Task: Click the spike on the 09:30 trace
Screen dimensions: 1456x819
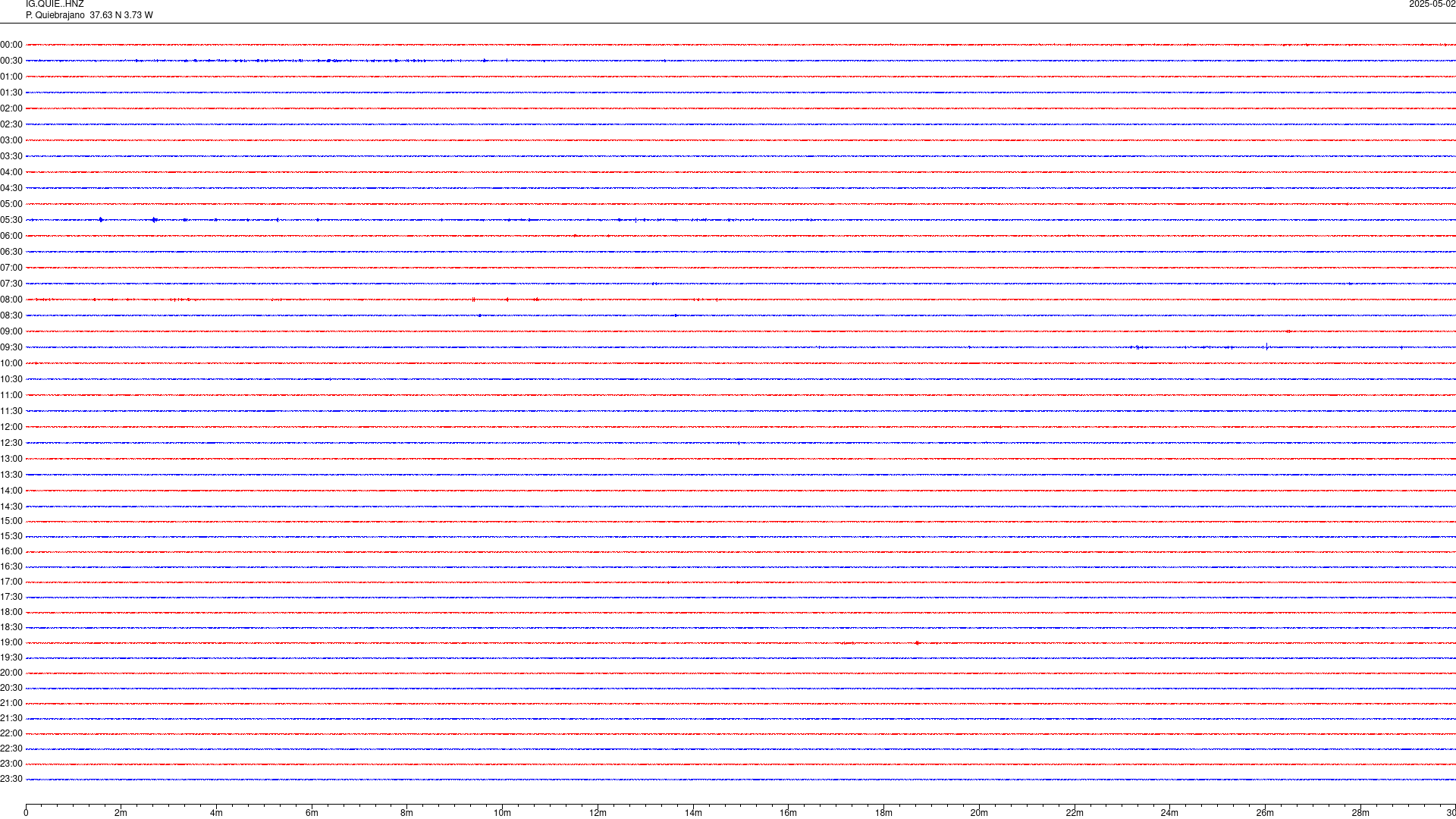Action: [1266, 347]
